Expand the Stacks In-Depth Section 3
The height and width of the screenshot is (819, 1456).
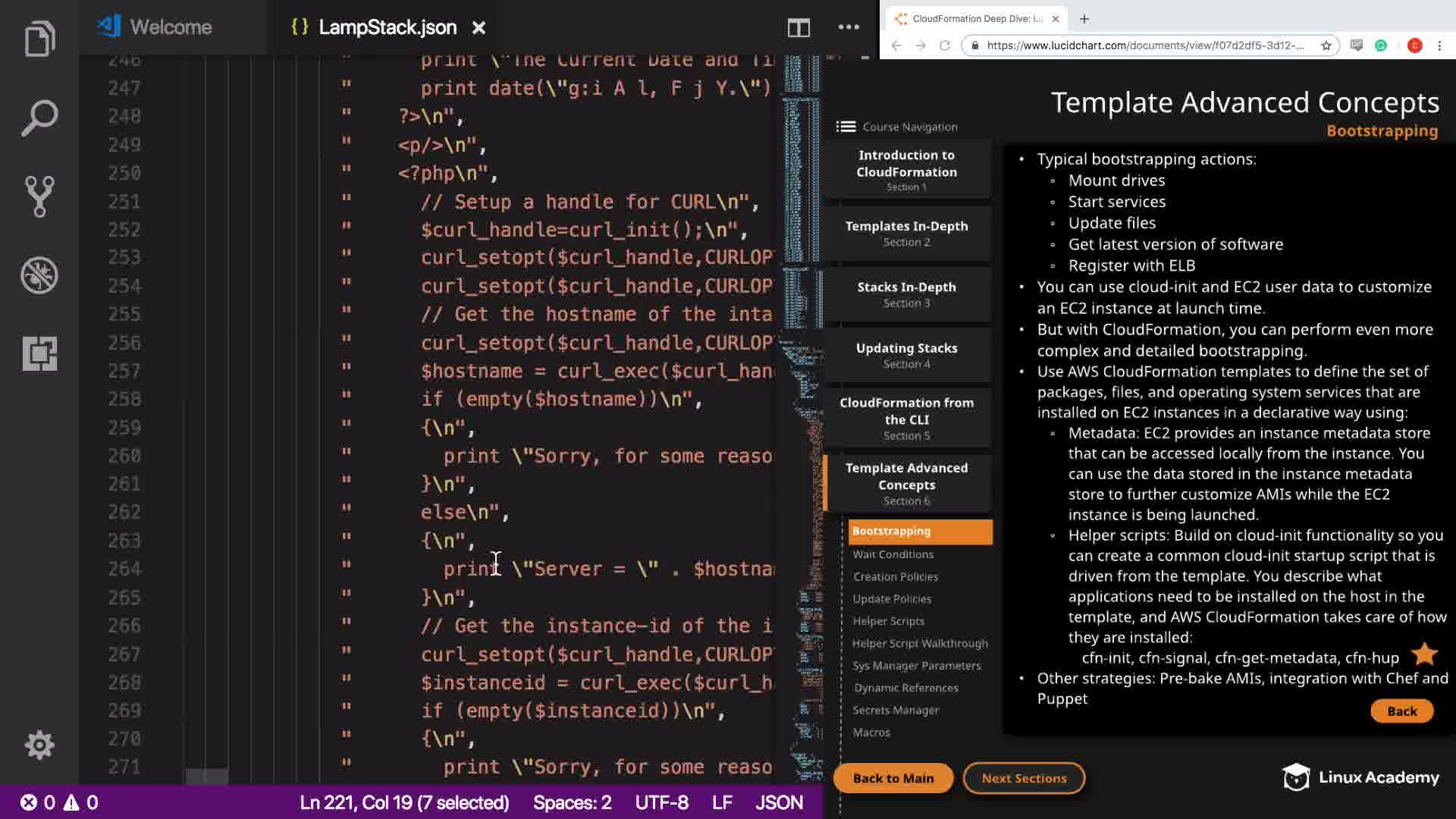906,294
